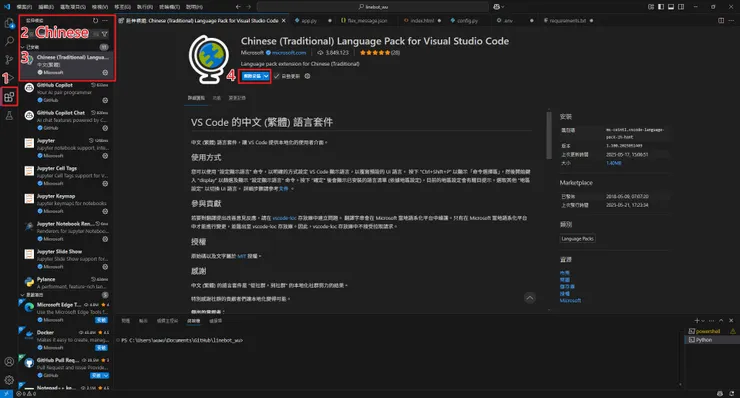Select the Python terminal entry
The height and width of the screenshot is (398, 740).
point(711,340)
